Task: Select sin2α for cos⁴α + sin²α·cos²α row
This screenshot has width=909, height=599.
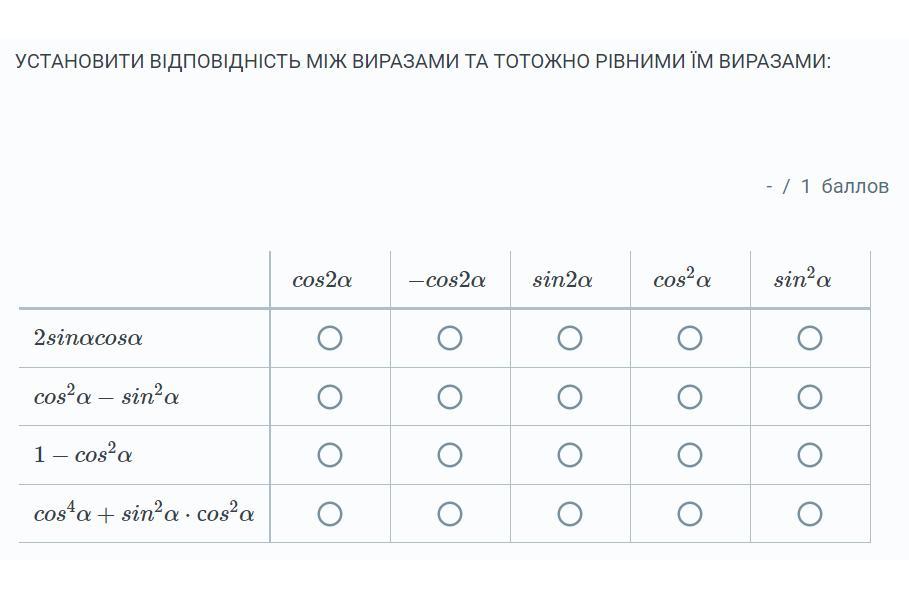Action: pos(570,514)
